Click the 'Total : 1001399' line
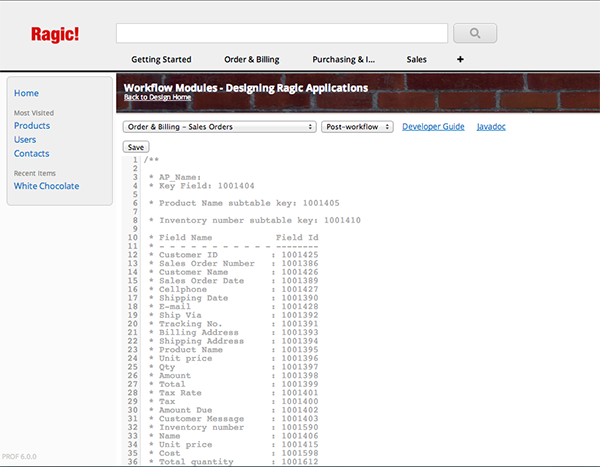 click(x=233, y=384)
